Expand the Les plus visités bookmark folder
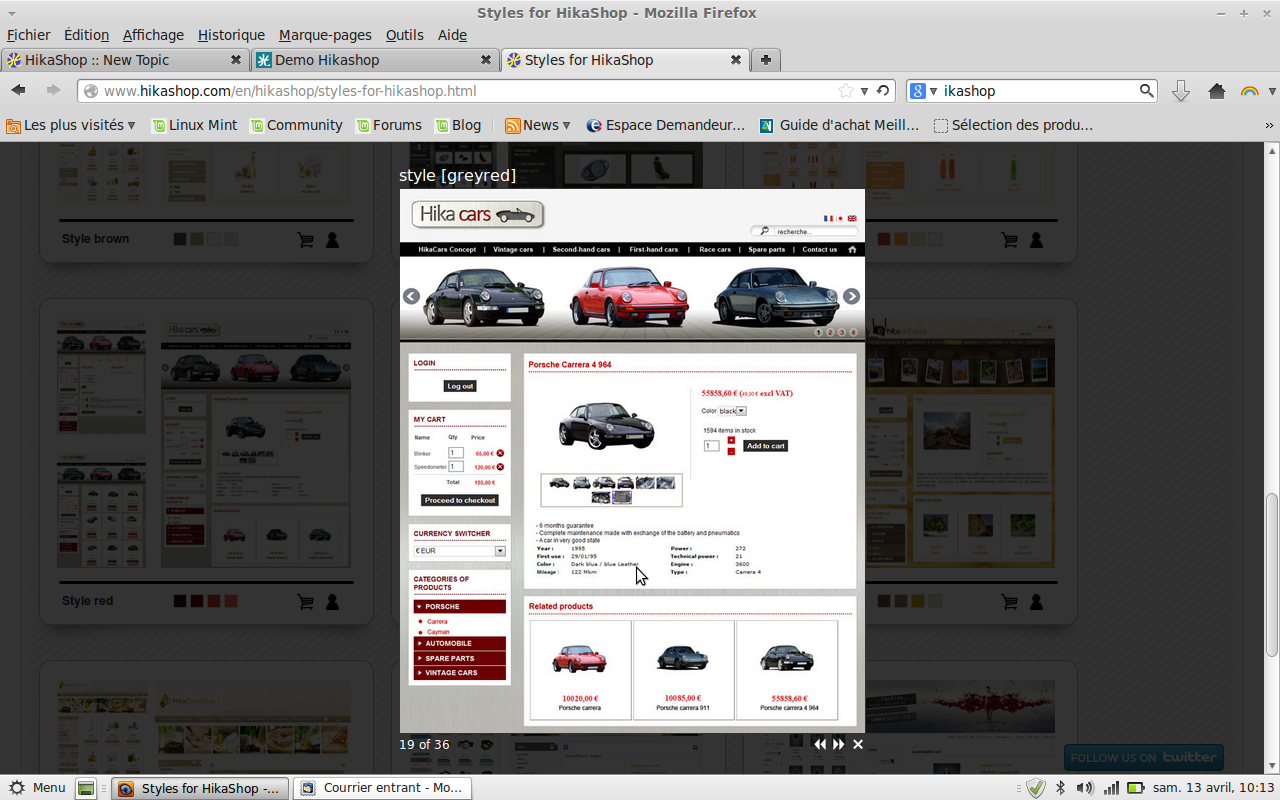Image resolution: width=1280 pixels, height=800 pixels. click(x=71, y=125)
